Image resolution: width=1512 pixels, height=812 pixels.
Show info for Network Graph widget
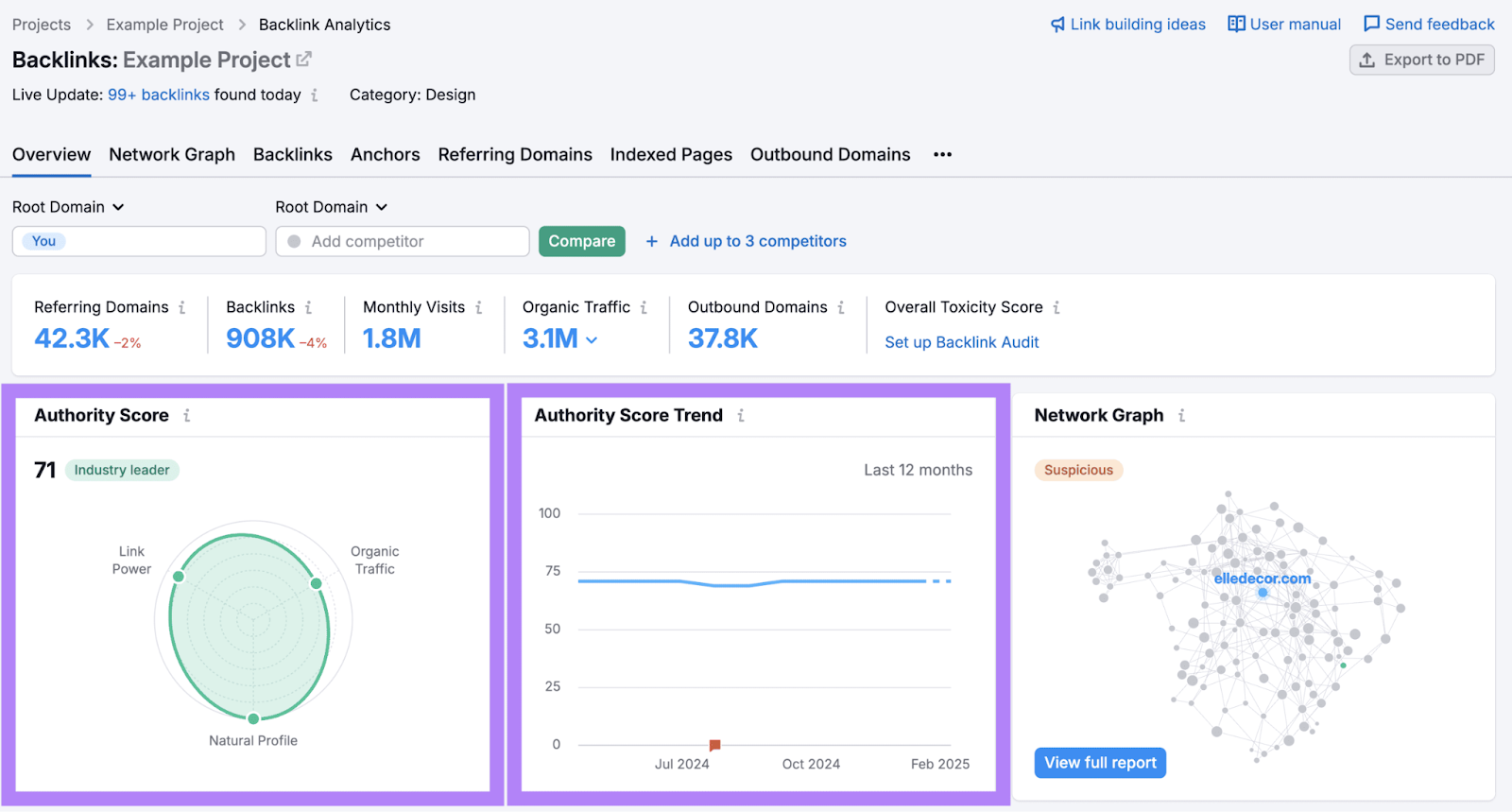(x=1181, y=415)
